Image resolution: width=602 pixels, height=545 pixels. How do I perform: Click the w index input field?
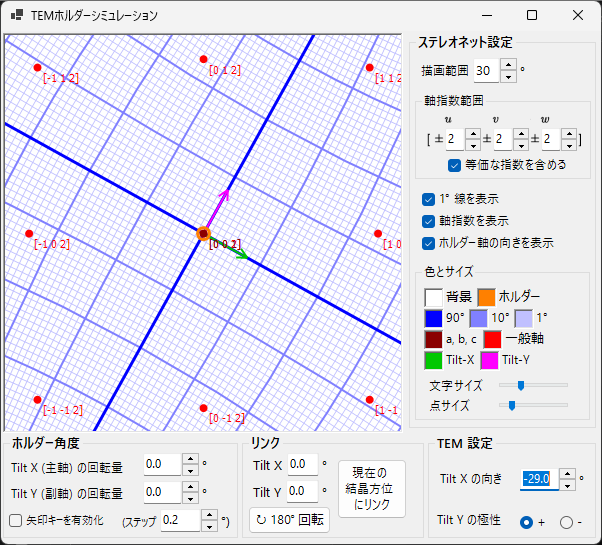pos(551,139)
